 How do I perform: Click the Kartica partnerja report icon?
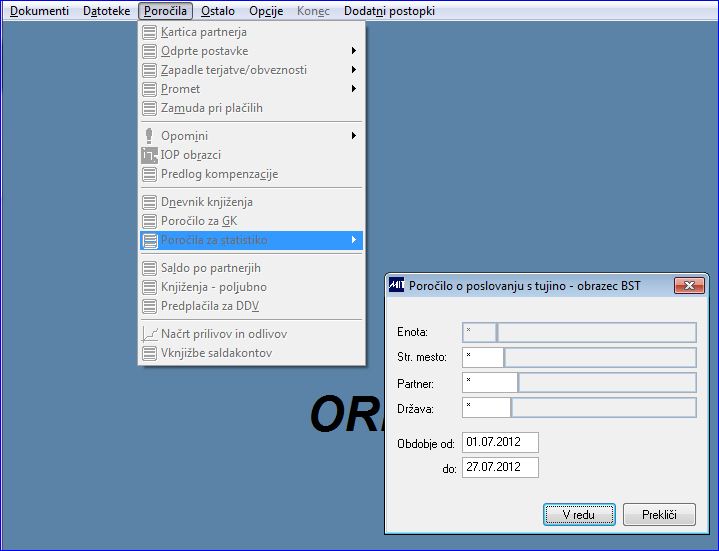pos(149,32)
